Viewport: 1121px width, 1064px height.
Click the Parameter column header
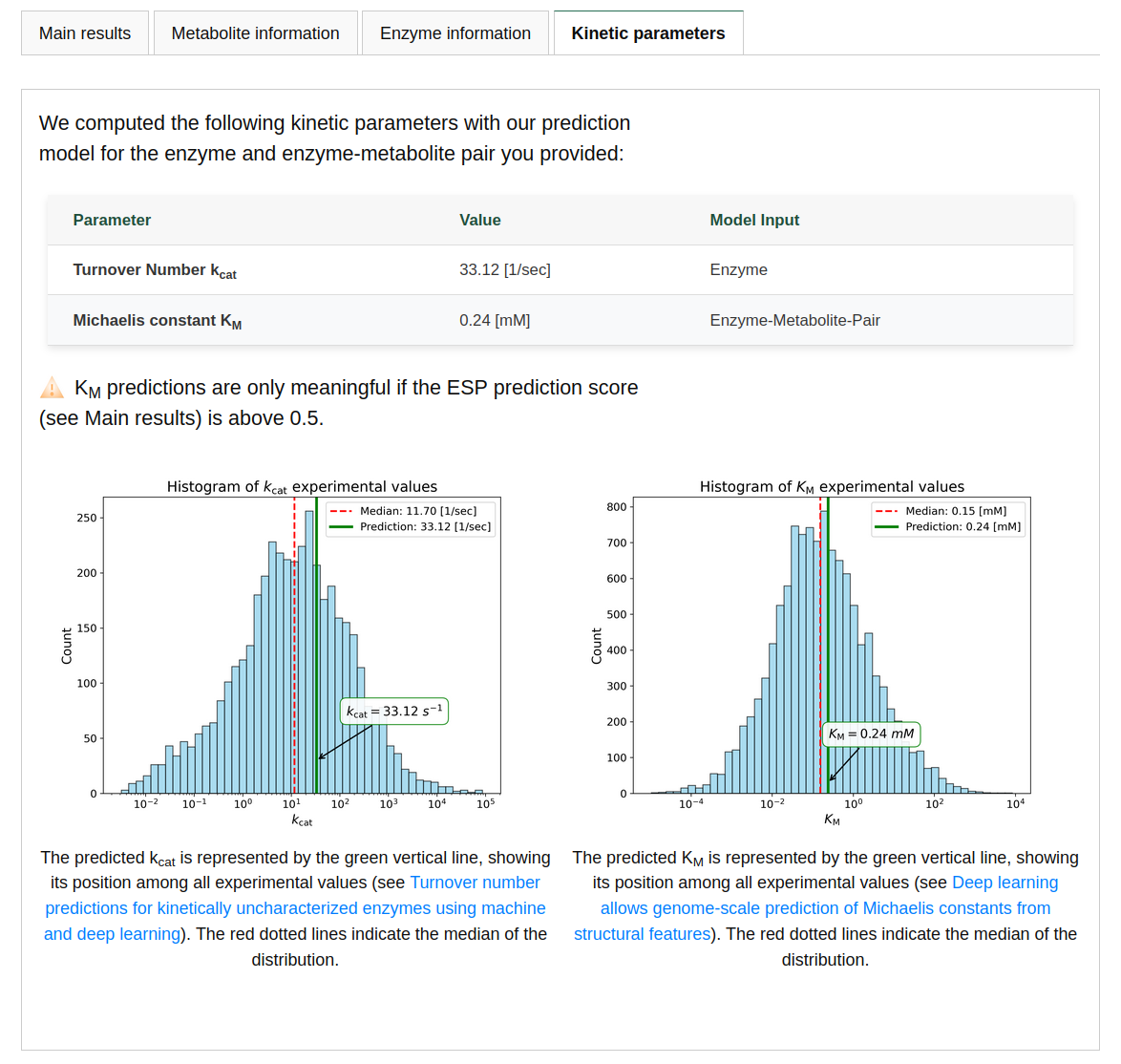pyautogui.click(x=112, y=220)
